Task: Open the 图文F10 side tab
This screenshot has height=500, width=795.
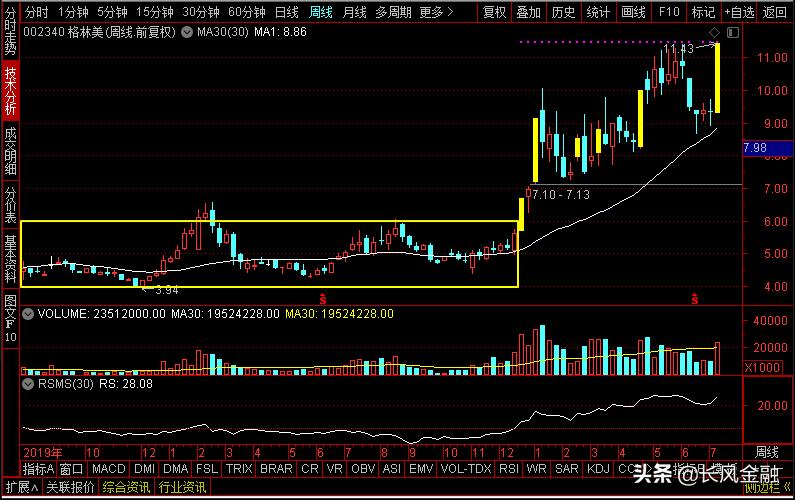Action: [x=10, y=318]
